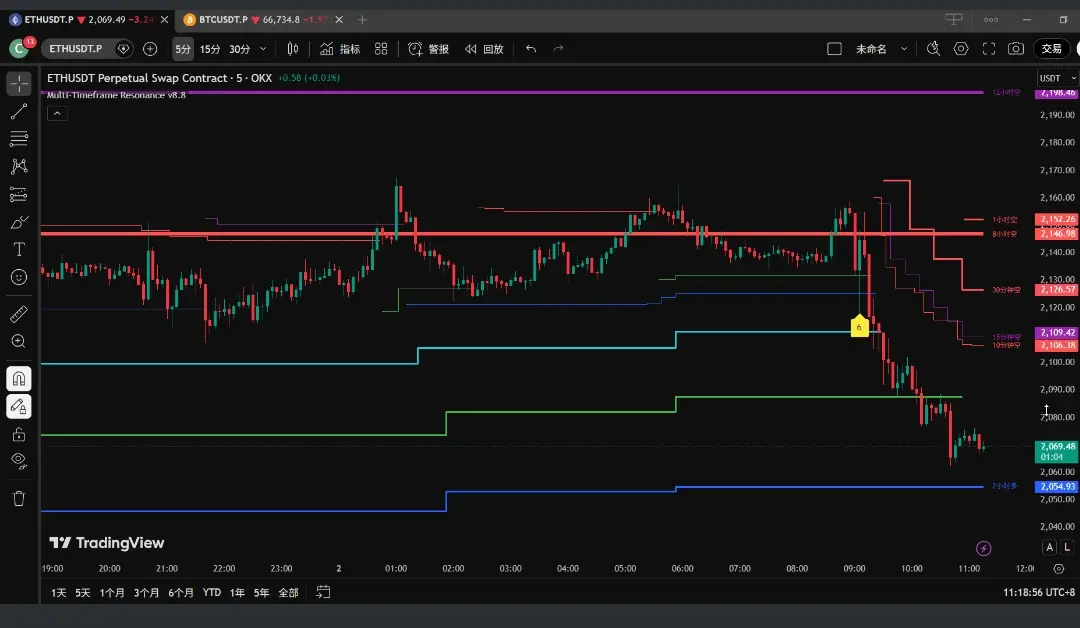Add symbol to compare with plus icon

149,49
